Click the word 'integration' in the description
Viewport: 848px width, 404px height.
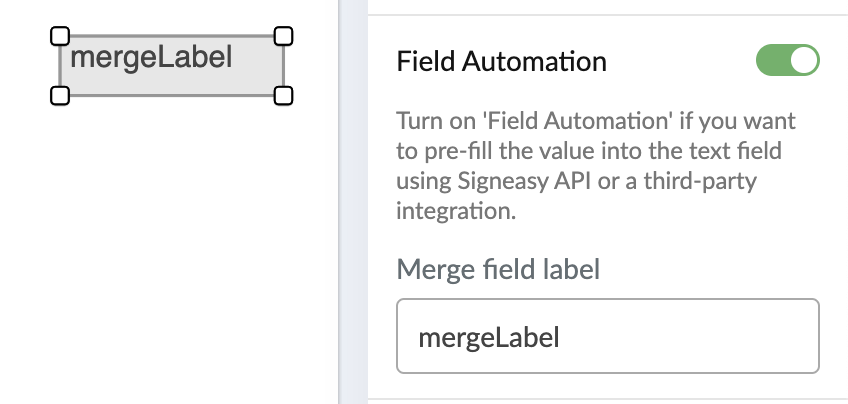click(x=452, y=213)
